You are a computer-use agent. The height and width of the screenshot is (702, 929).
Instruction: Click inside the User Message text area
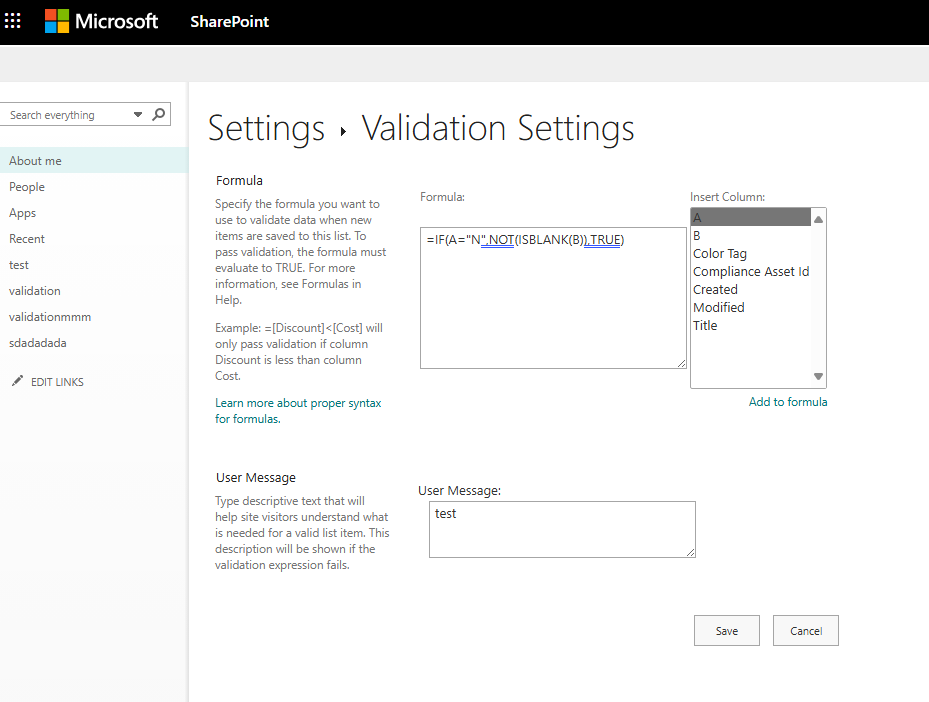[562, 530]
